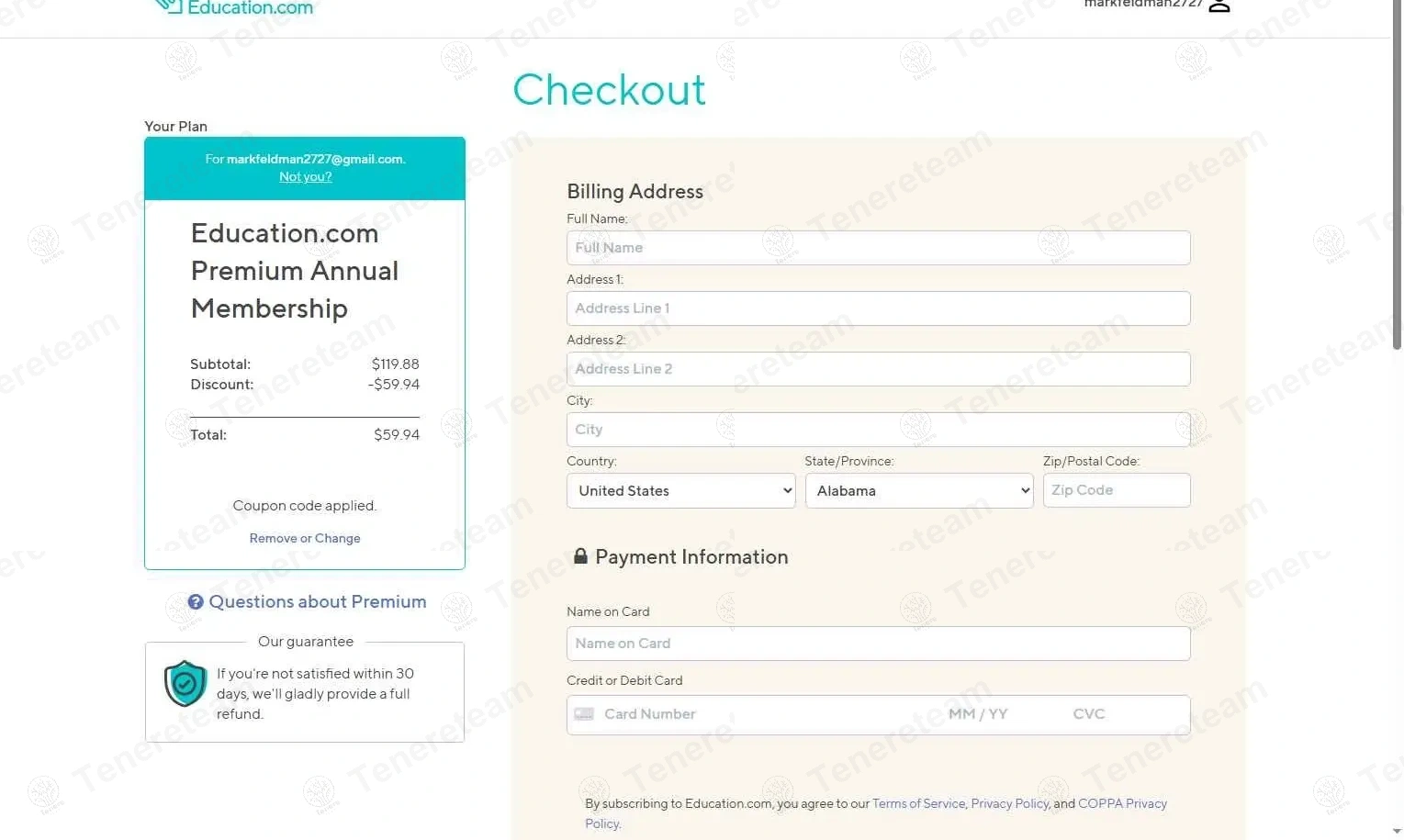Open the Terms of Service link

(918, 804)
